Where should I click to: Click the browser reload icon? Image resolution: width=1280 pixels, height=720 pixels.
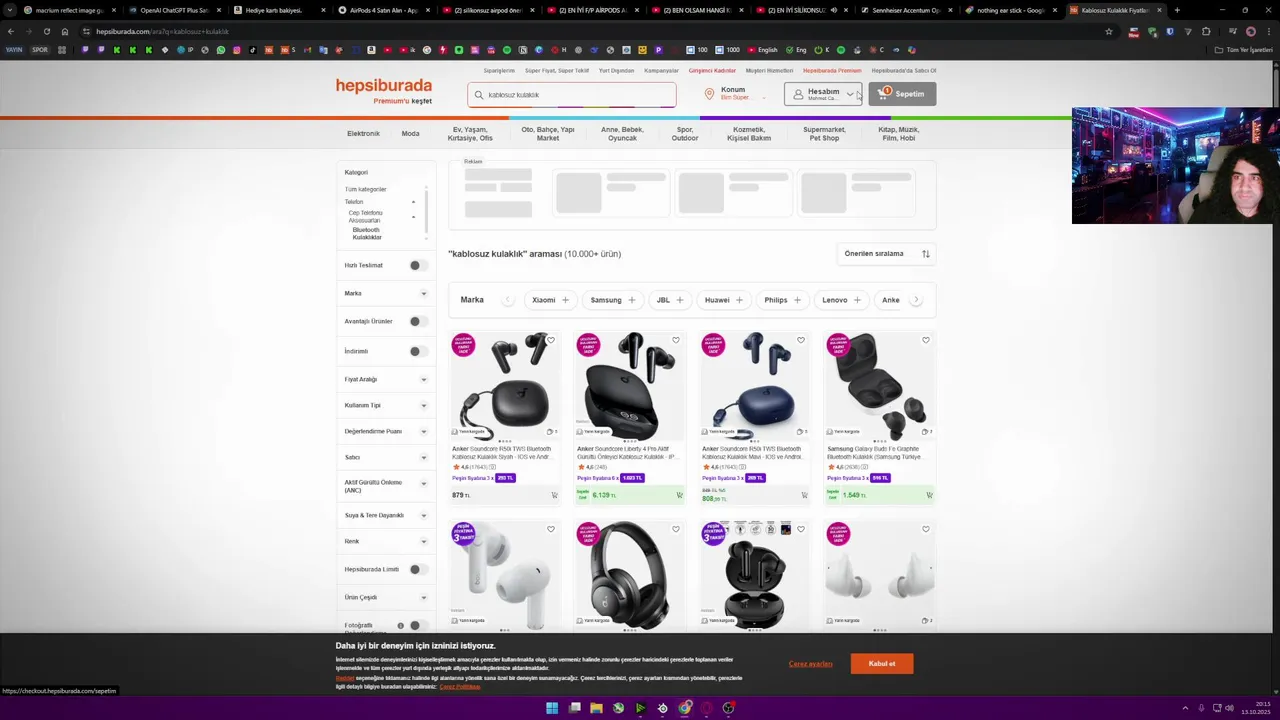pyautogui.click(x=46, y=31)
